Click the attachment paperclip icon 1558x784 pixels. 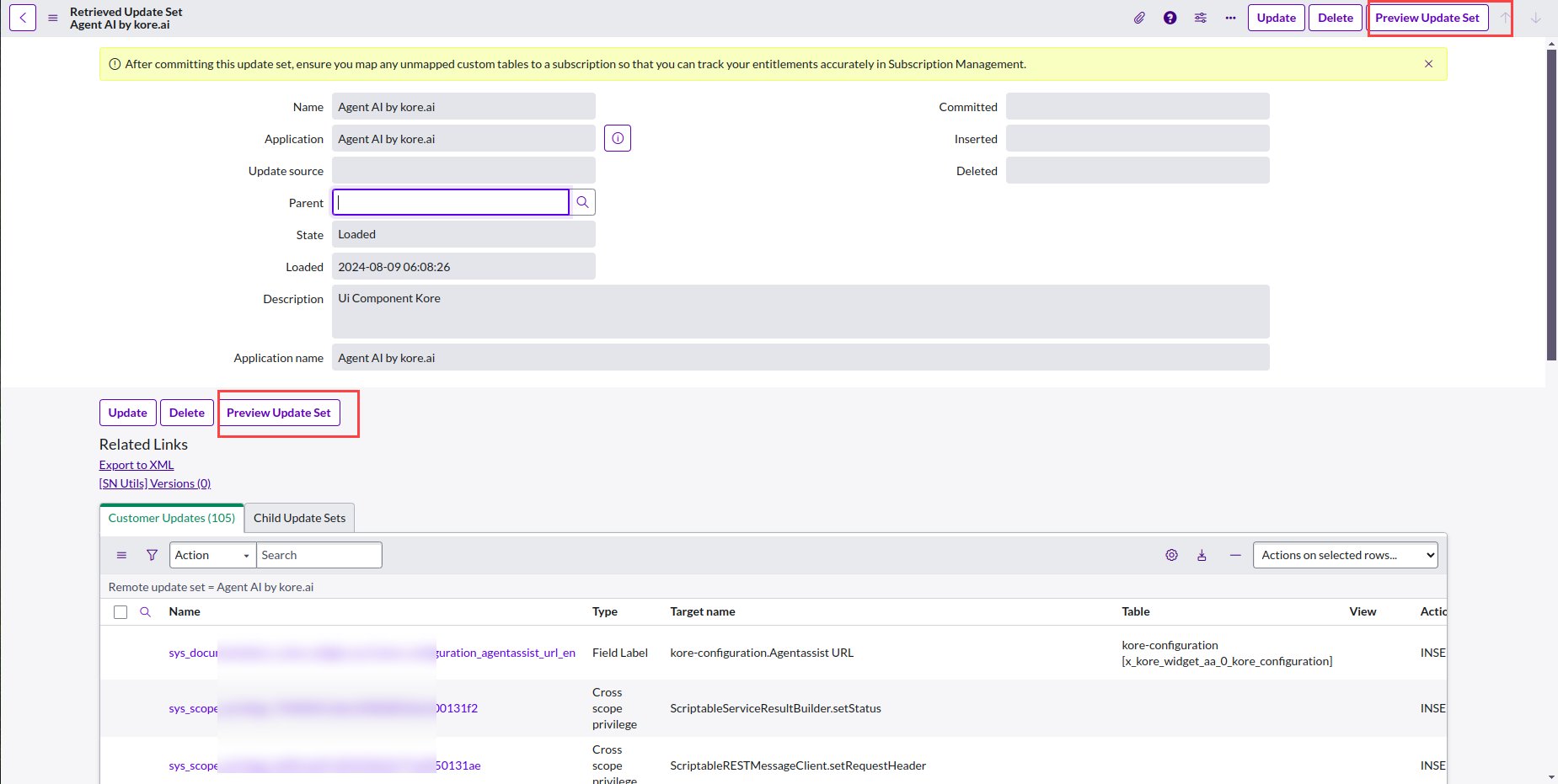[1139, 18]
